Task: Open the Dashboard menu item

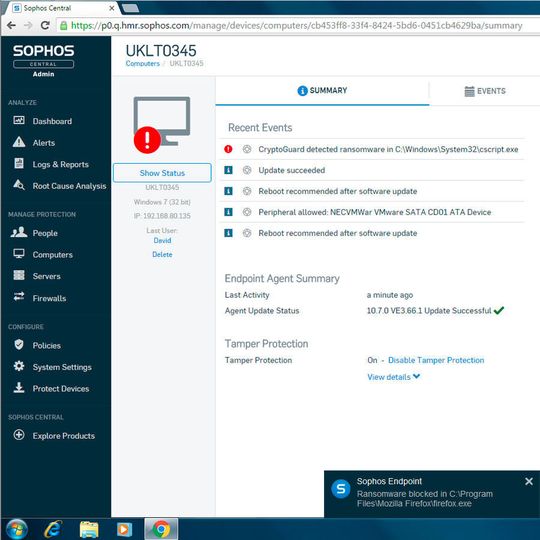Action: (52, 121)
